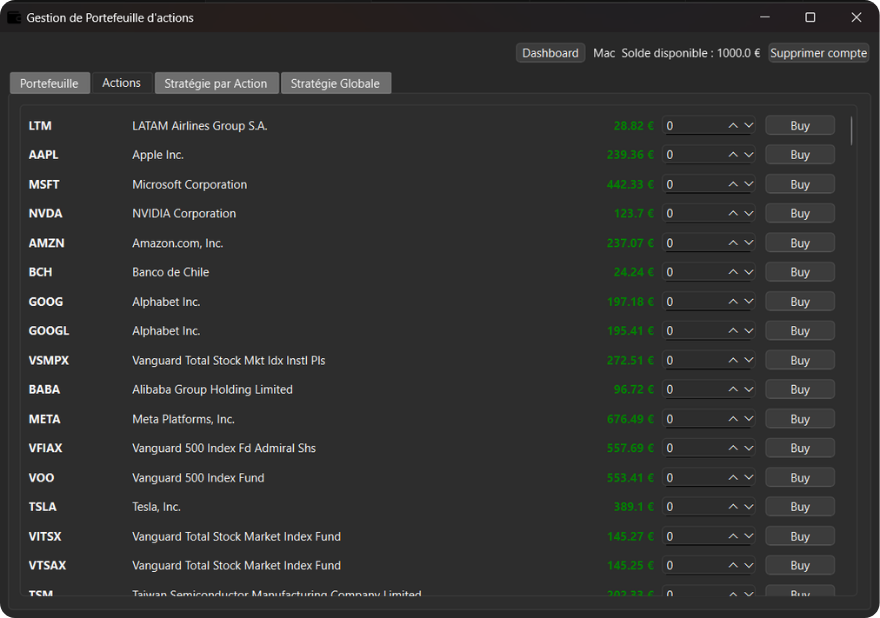Buy GOOG Alphabet shares
This screenshot has width=880, height=618.
(x=800, y=302)
